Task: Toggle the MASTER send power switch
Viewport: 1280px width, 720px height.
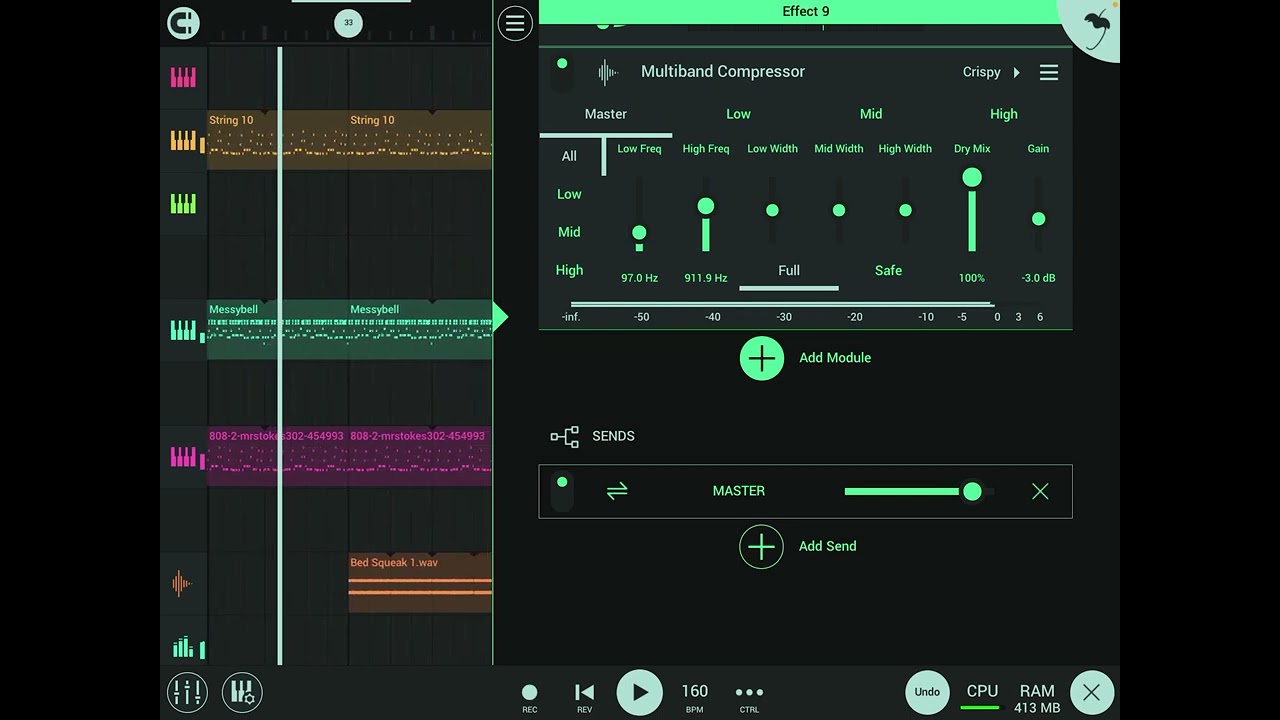Action: [562, 491]
